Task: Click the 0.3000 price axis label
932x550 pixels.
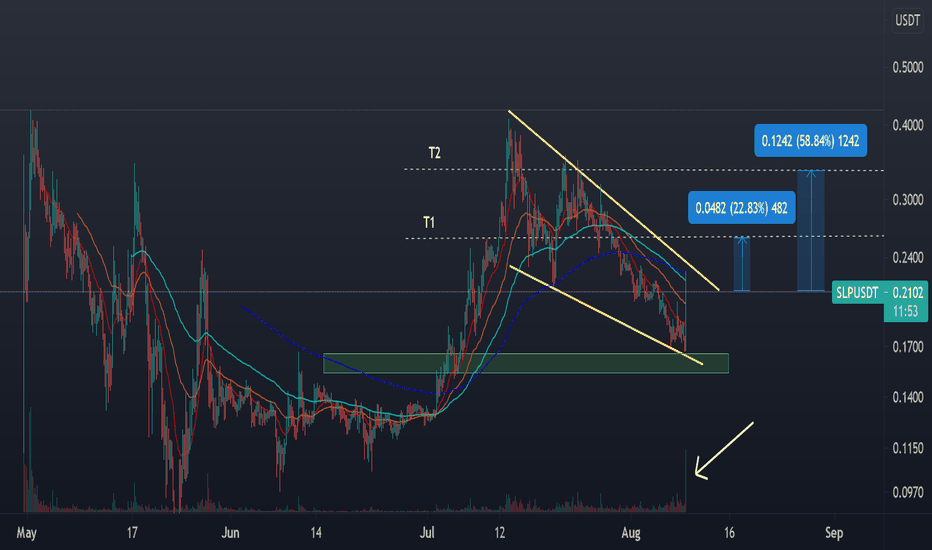Action: (x=908, y=200)
